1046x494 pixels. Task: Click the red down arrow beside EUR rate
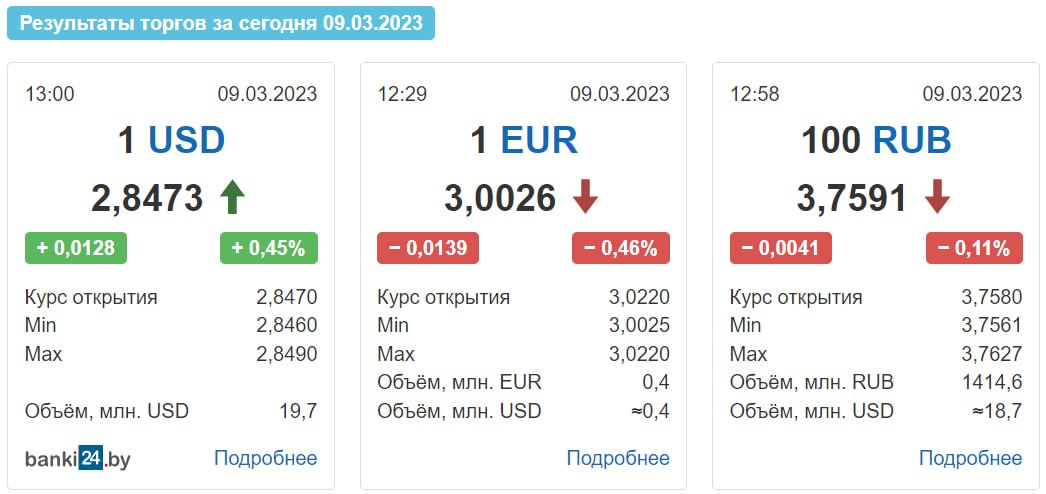click(585, 198)
